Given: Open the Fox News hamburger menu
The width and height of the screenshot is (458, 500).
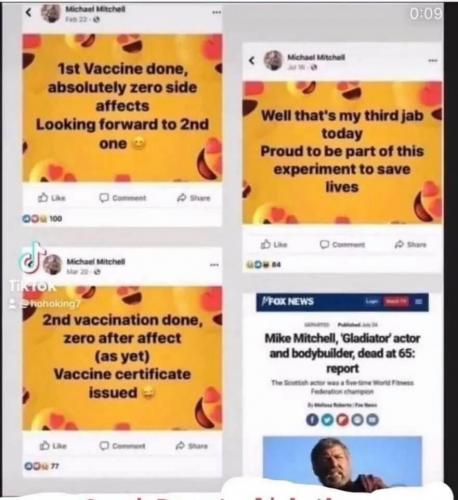Looking at the screenshot, I should point(419,302).
